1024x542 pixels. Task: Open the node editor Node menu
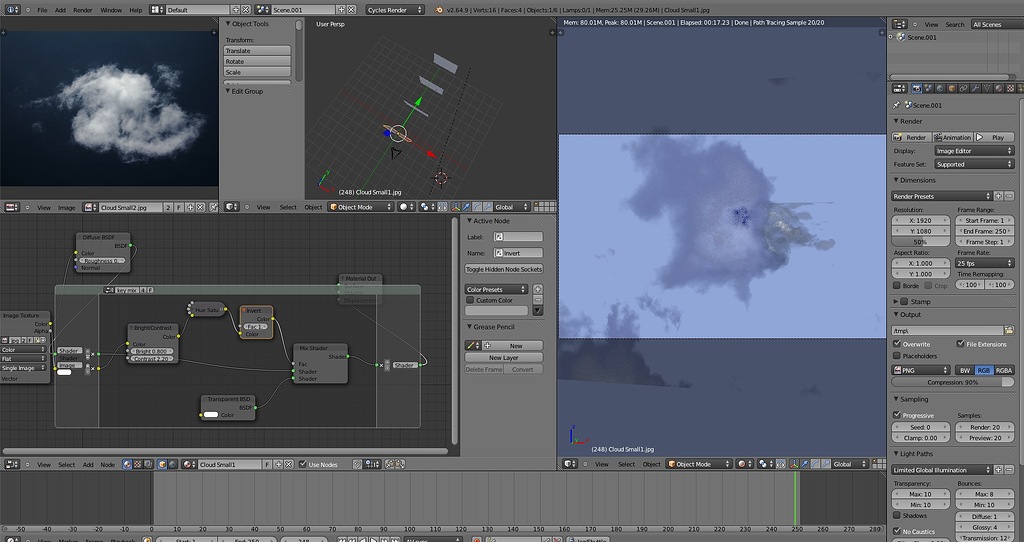[x=107, y=464]
